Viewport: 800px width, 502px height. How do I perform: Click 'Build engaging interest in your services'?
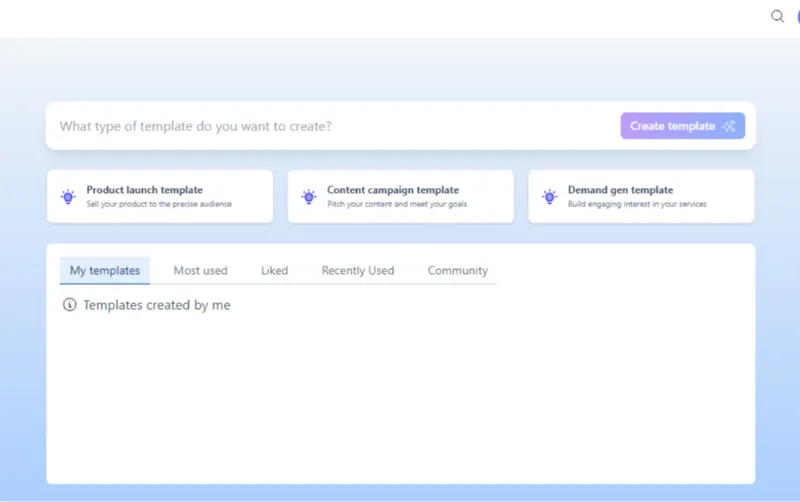[x=637, y=204]
